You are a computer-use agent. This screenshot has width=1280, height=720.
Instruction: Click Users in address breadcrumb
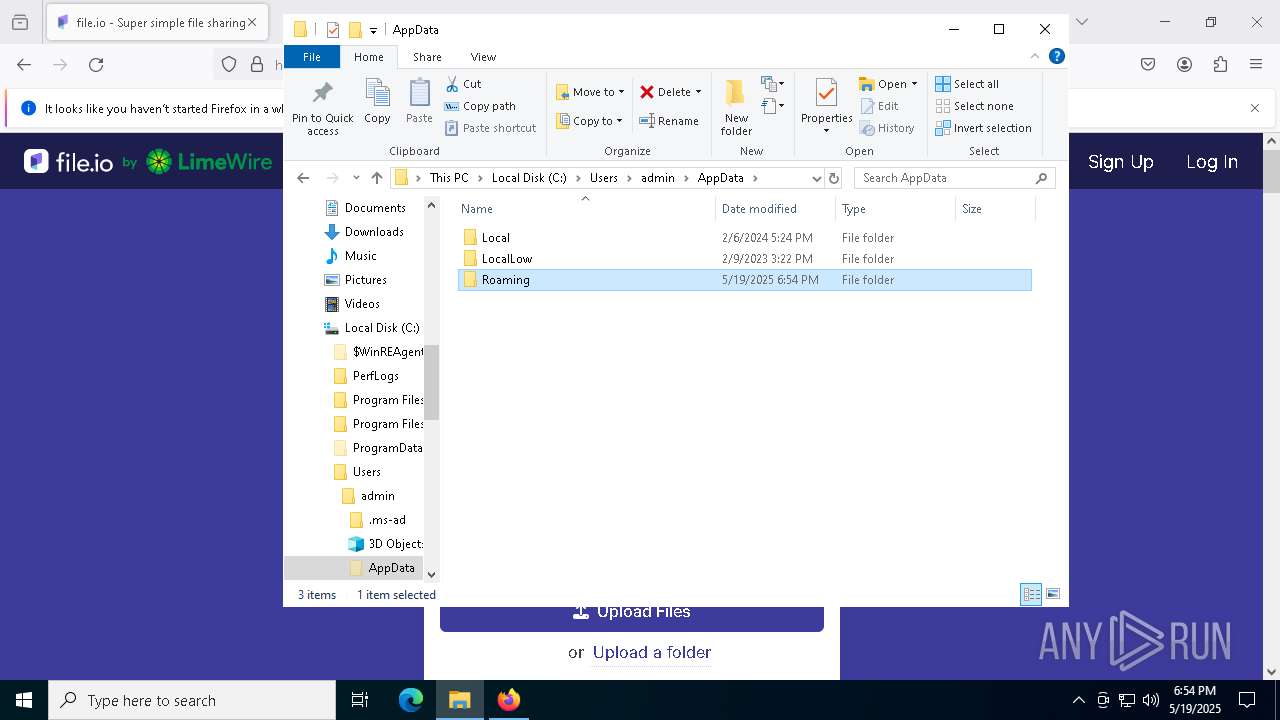(604, 178)
